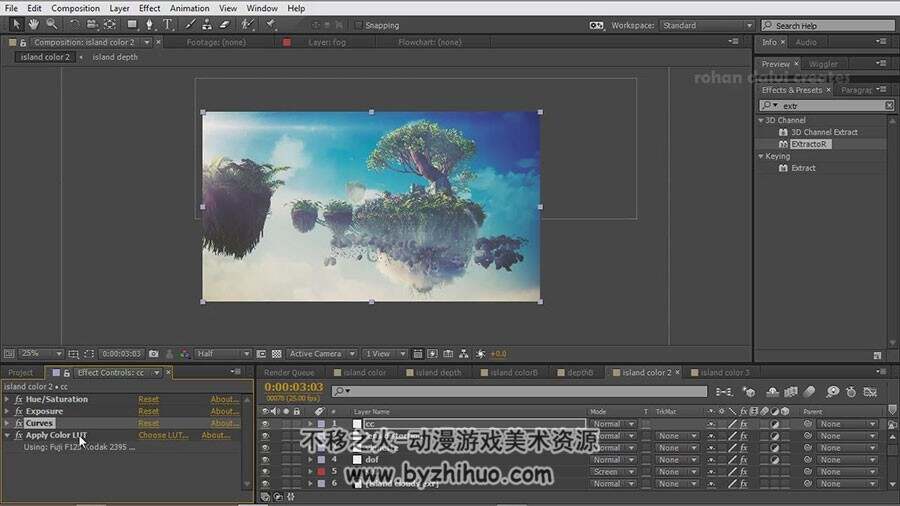
Task: Enable the Snapping checkbox
Action: pos(359,25)
